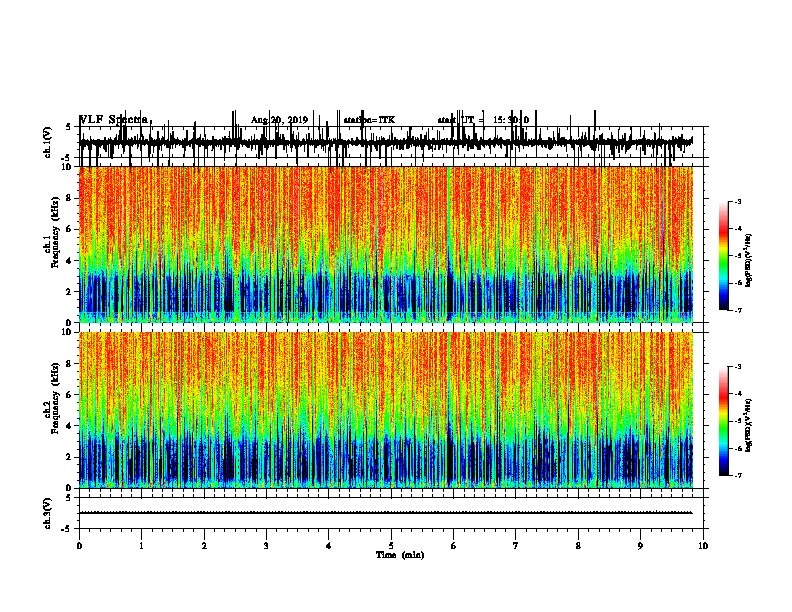Screen dimensions: 792x612
Task: Click the "ch.3(V)" axis label
Action: pos(47,513)
